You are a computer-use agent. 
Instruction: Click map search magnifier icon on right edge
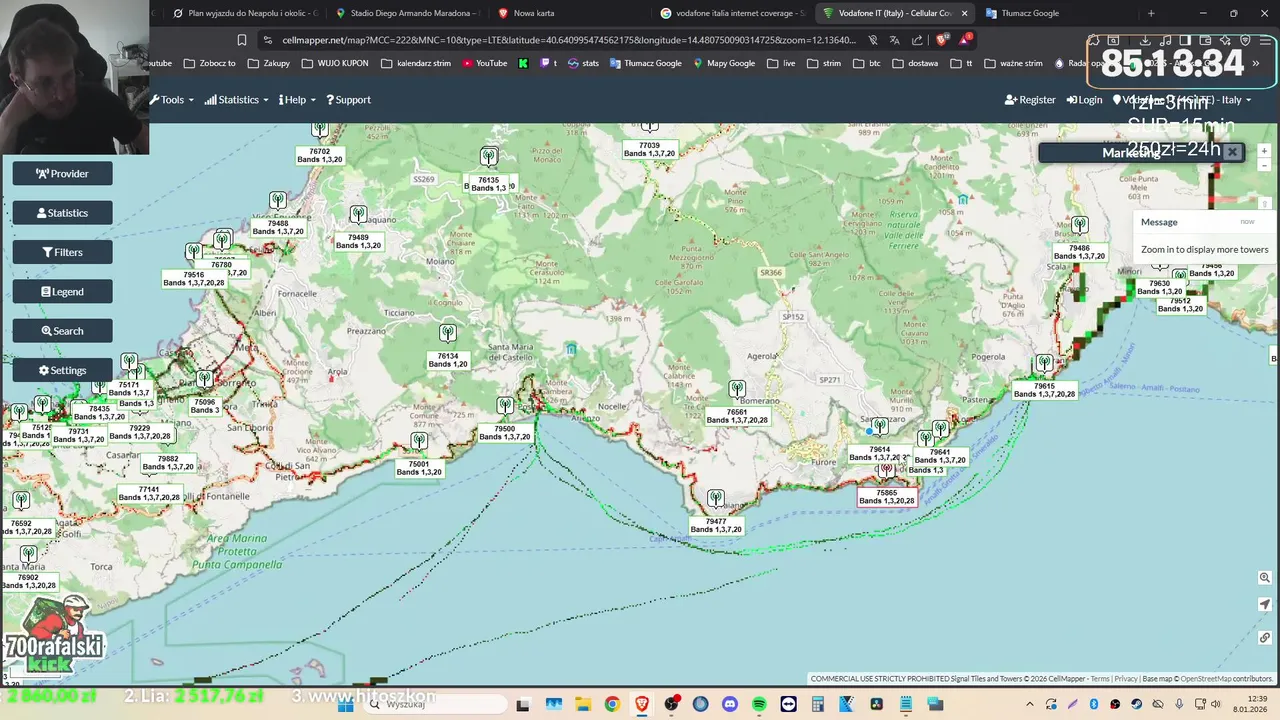[1265, 577]
